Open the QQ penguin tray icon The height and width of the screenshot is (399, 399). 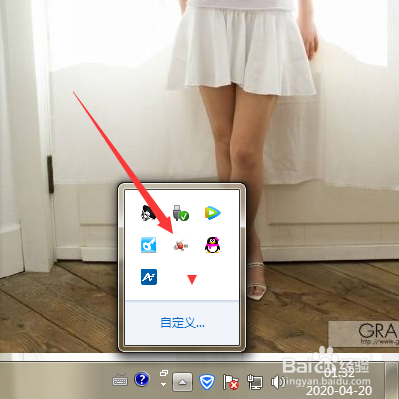pyautogui.click(x=213, y=245)
